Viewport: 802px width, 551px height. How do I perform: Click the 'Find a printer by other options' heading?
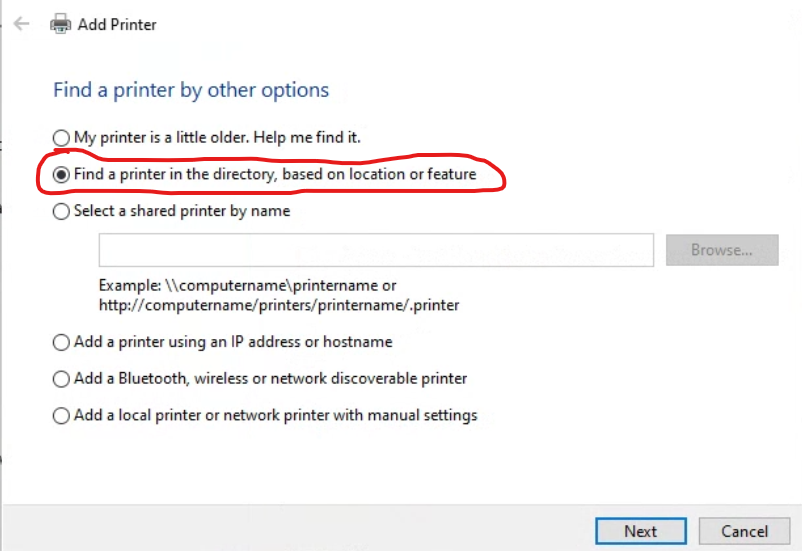click(x=191, y=90)
